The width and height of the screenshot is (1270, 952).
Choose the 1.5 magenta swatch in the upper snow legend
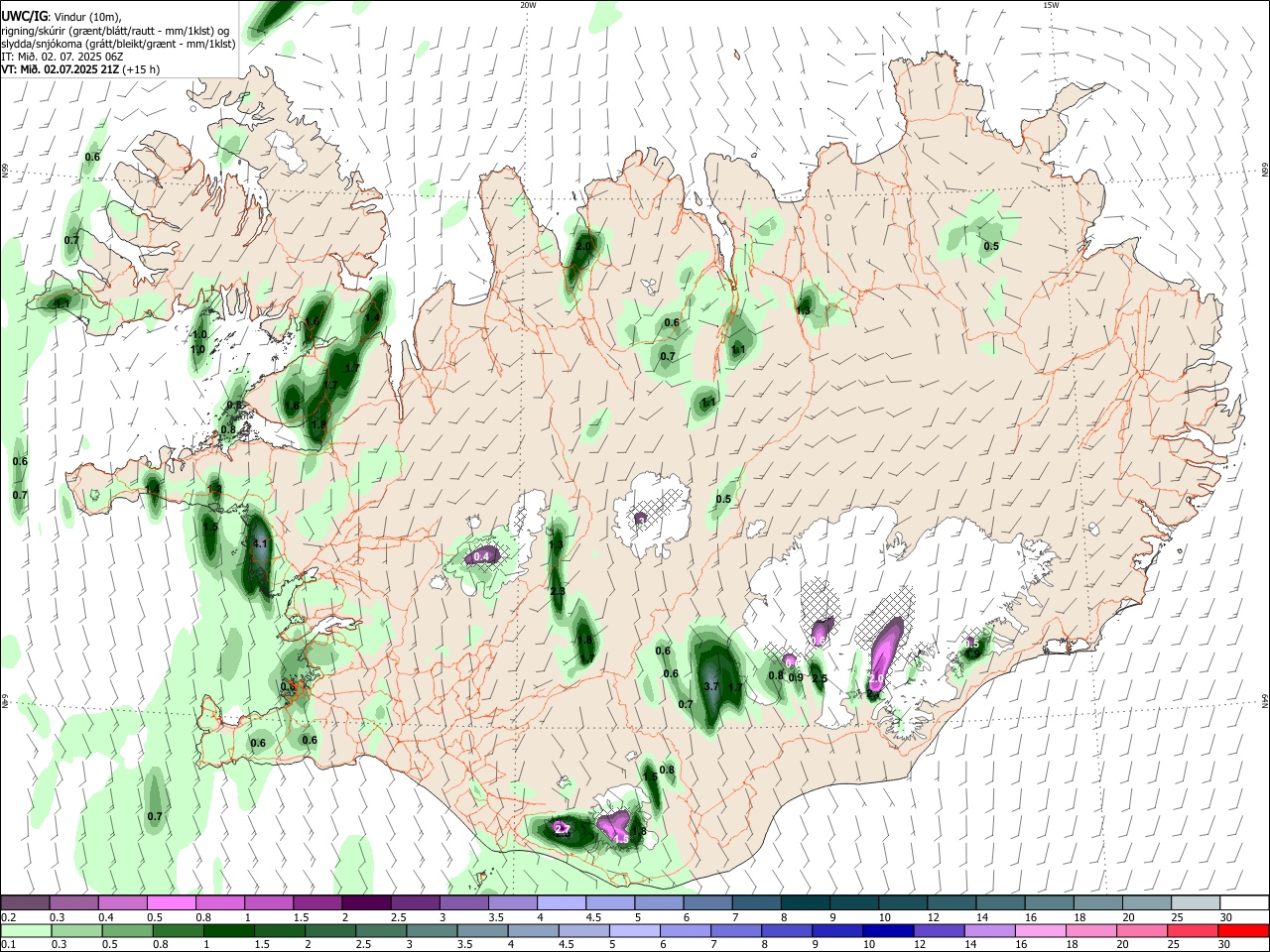point(317,902)
